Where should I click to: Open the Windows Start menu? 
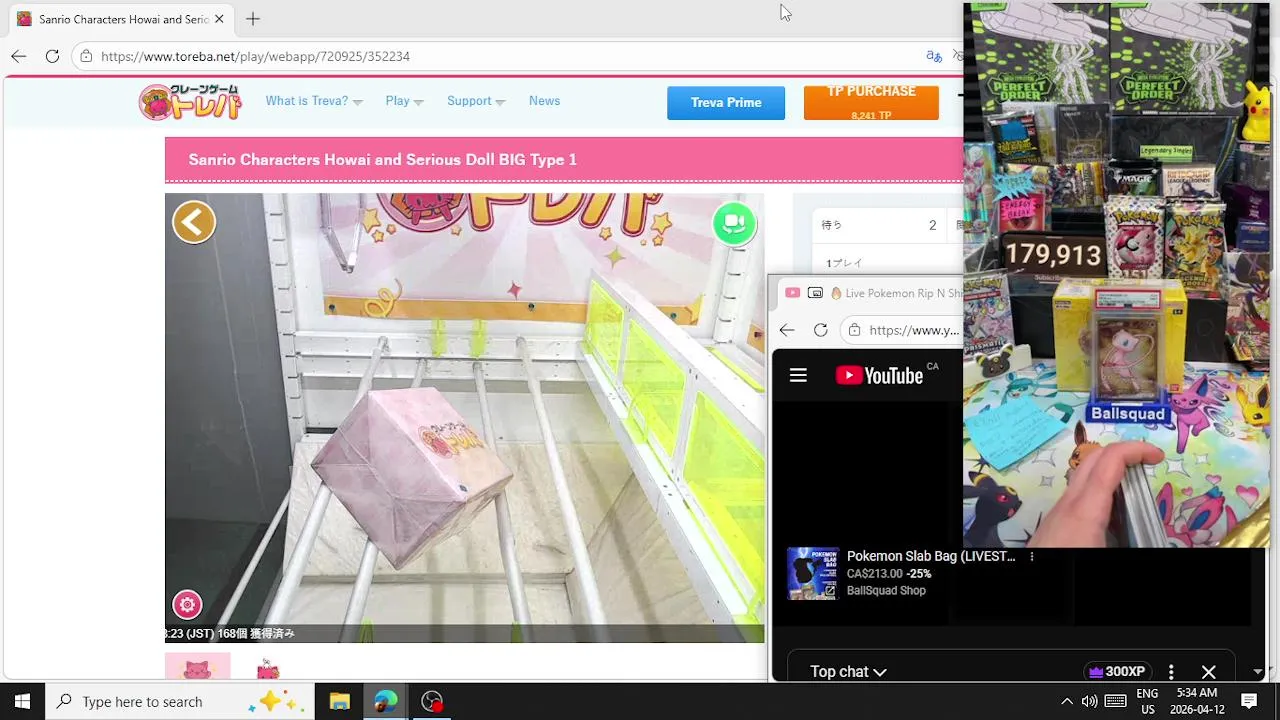pos(22,701)
